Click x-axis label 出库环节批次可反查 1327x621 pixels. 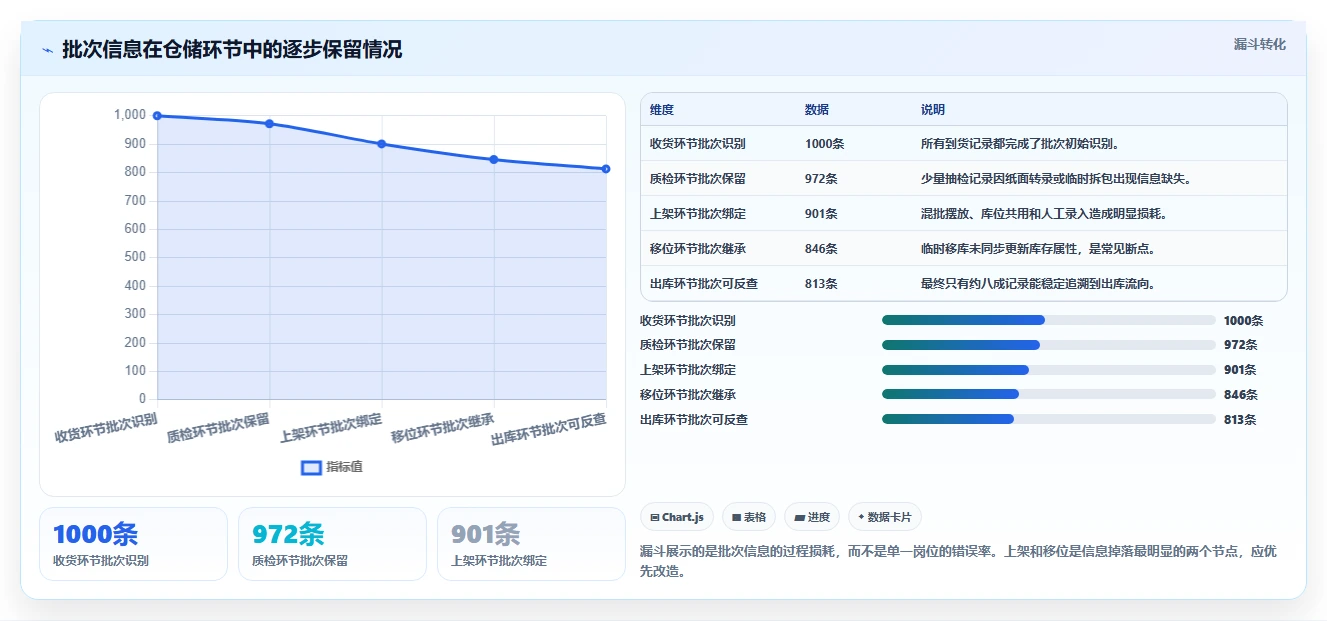(x=549, y=430)
